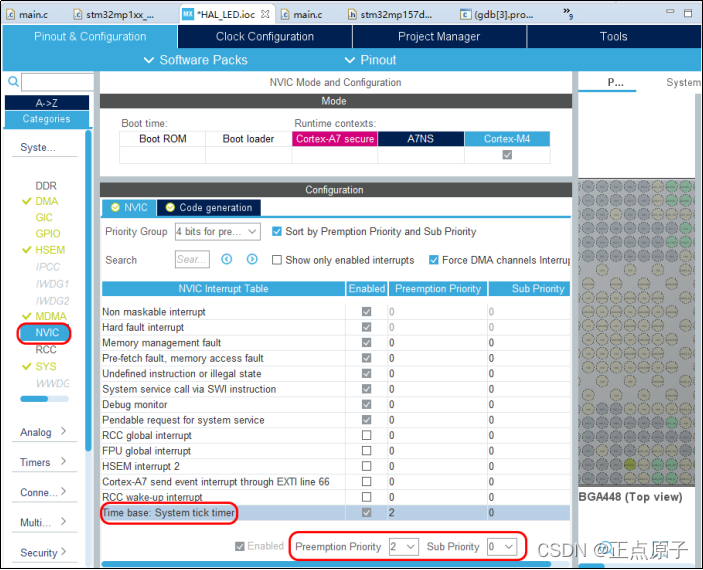Enable HSEM interrupt 2 checkbox
This screenshot has height=570, width=703.
coord(366,466)
